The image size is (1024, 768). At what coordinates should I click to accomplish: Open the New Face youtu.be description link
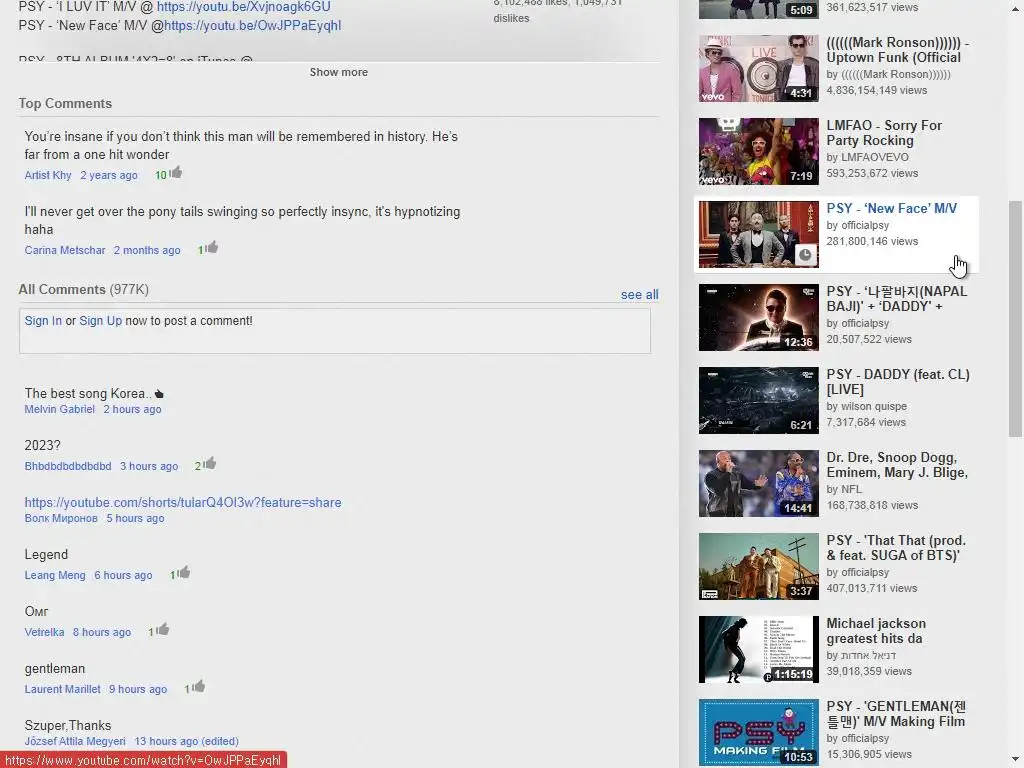click(x=252, y=25)
